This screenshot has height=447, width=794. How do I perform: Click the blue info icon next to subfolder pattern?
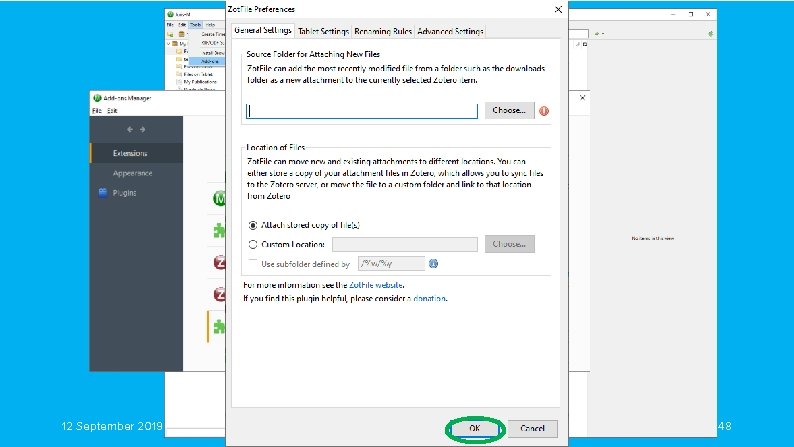point(433,264)
